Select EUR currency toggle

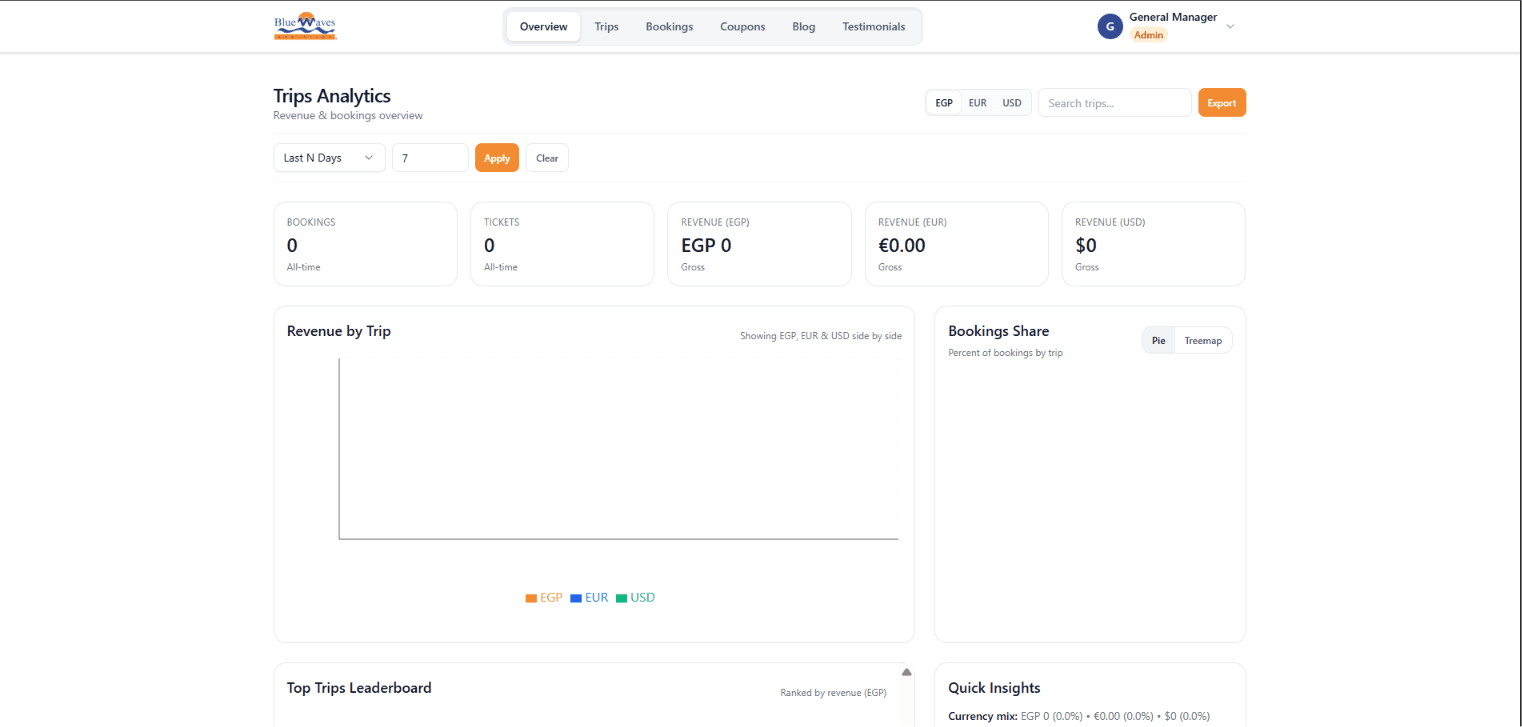tap(977, 103)
